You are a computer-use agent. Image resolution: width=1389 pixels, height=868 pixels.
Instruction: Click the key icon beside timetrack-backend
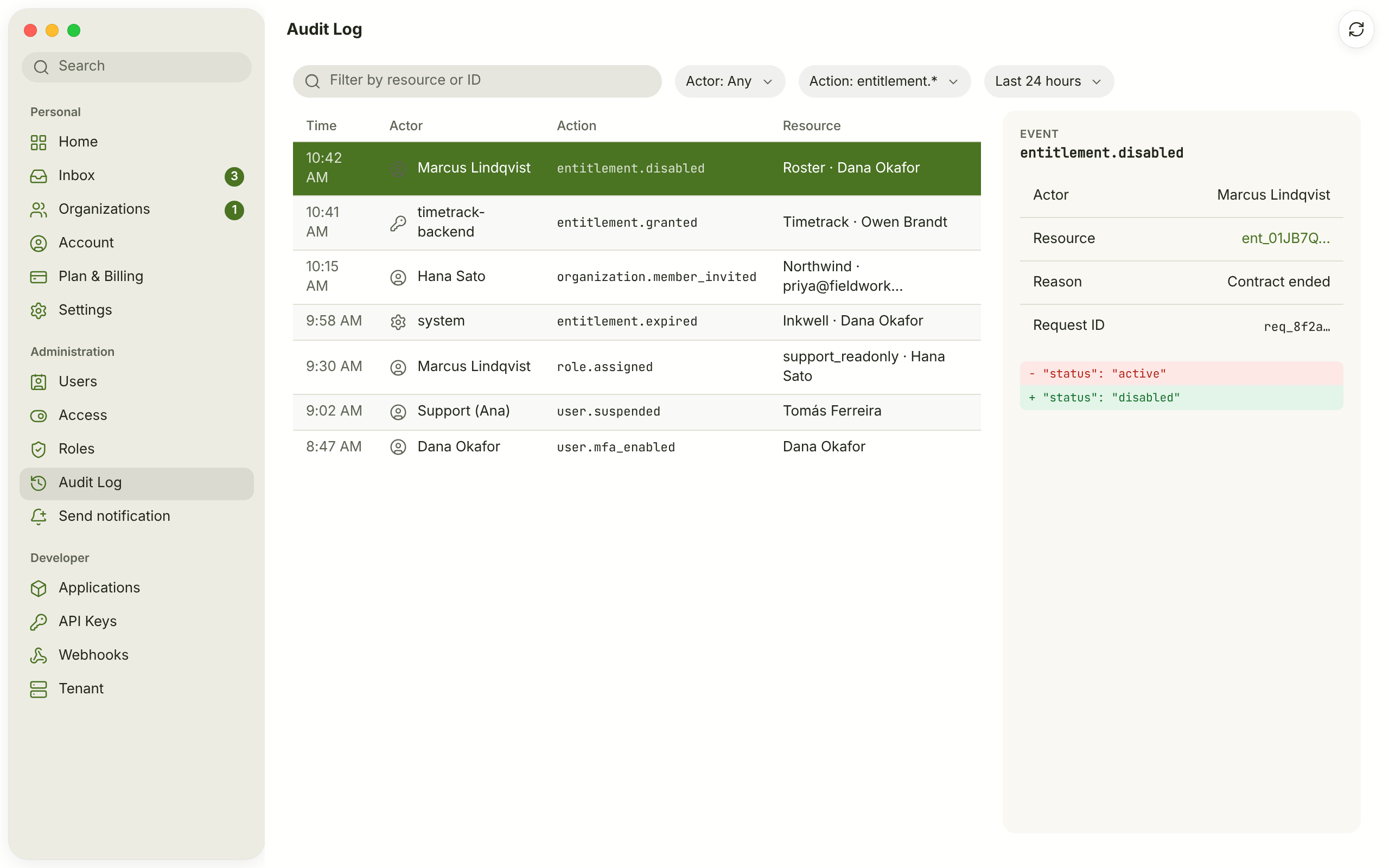pos(398,223)
